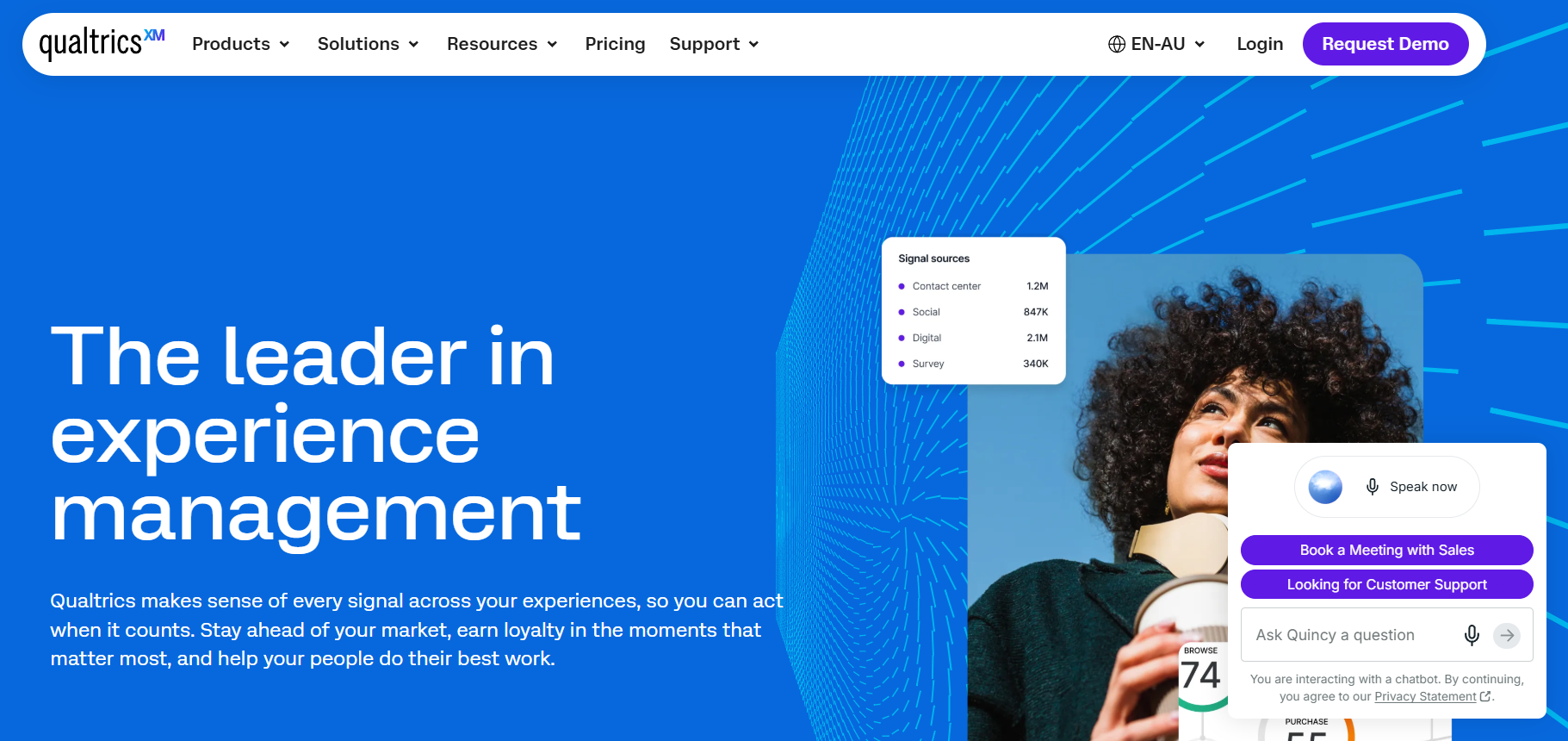The height and width of the screenshot is (741, 1568).
Task: Select the EN-AU region label
Action: (x=1158, y=44)
